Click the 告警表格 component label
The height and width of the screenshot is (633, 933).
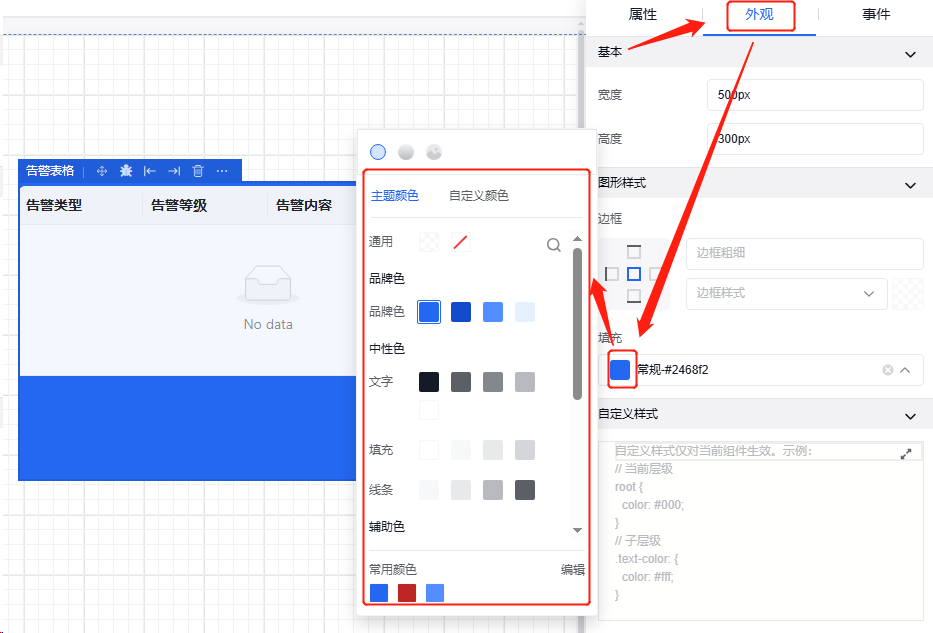click(x=50, y=171)
